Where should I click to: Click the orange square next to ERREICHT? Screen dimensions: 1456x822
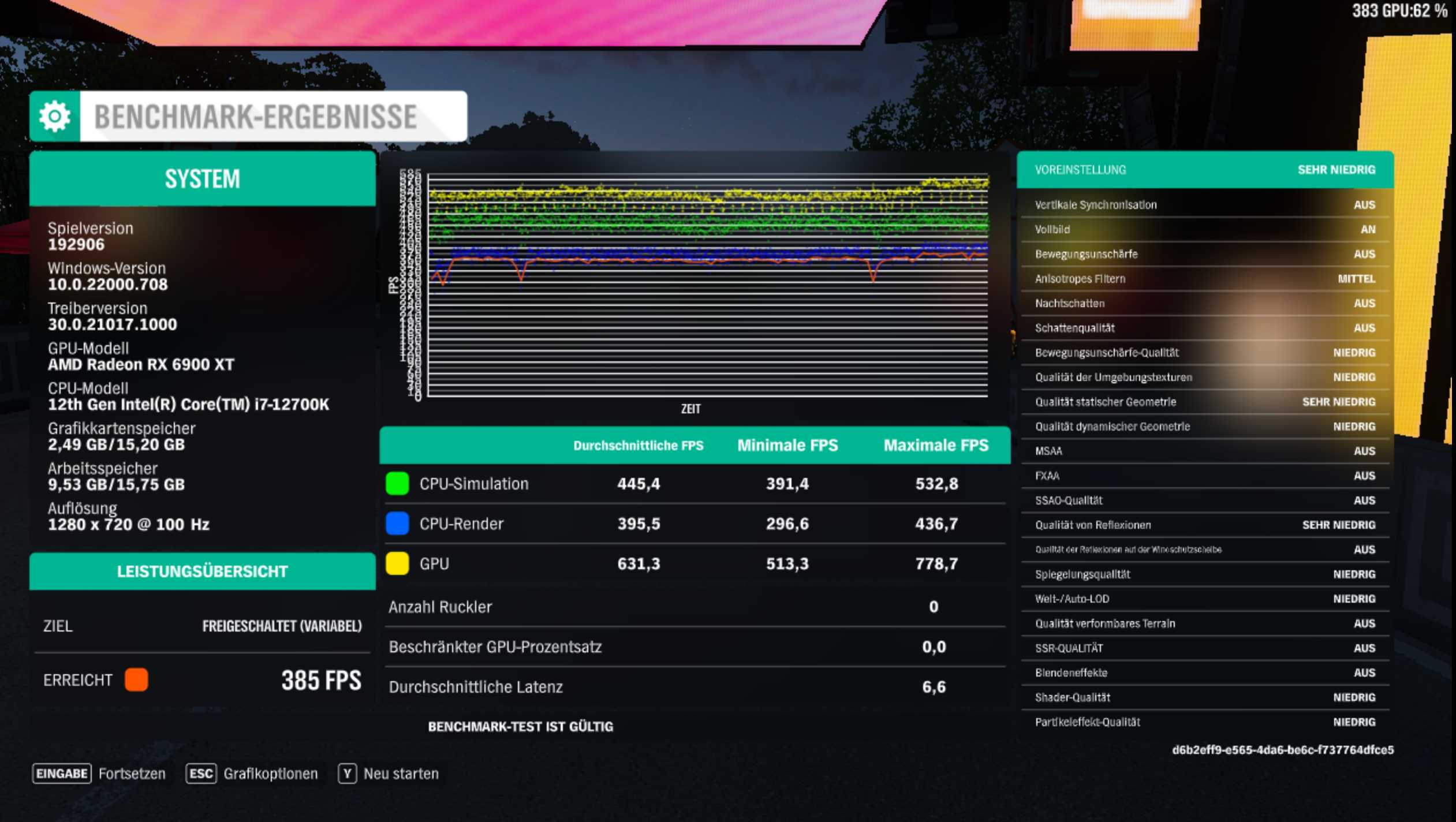135,681
